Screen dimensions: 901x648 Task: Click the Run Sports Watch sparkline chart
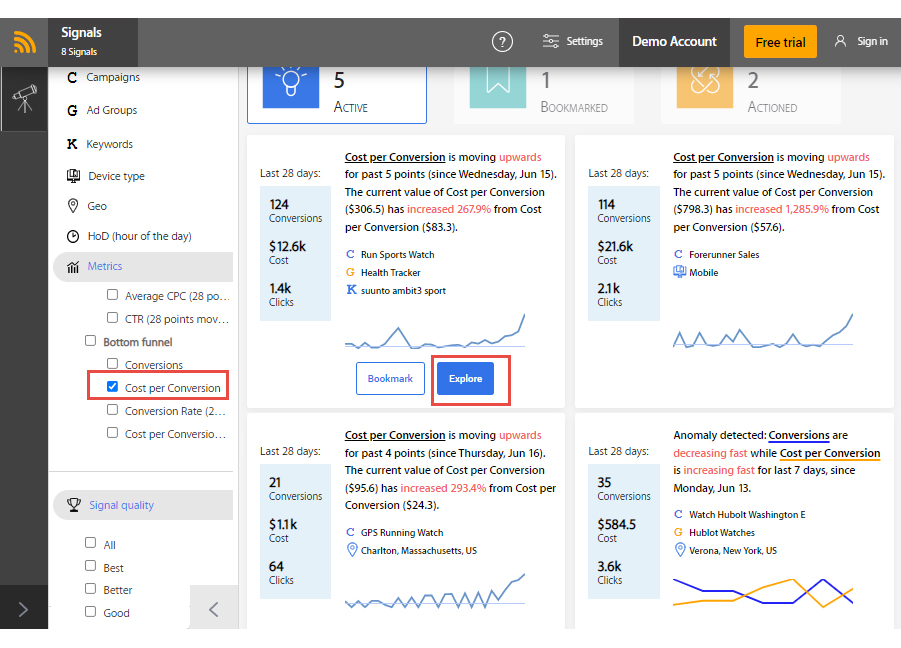tap(435, 331)
